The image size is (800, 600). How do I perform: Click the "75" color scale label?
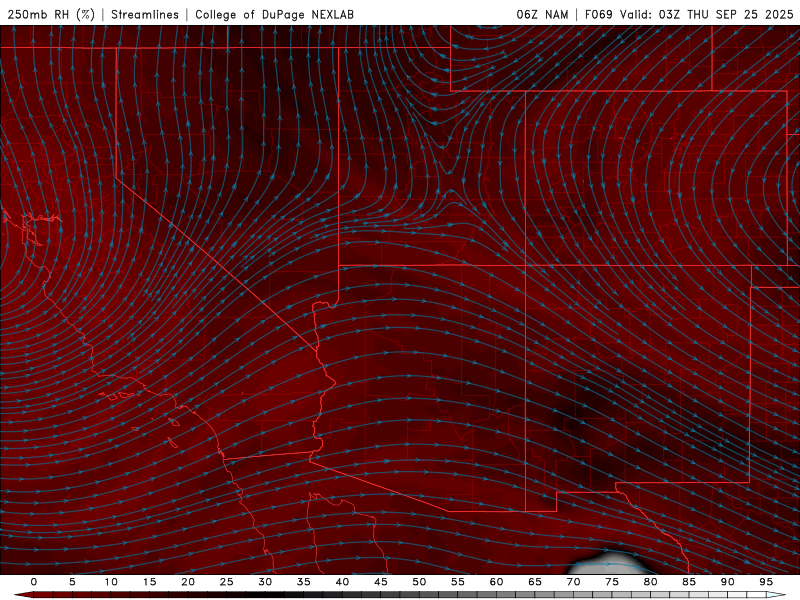tap(611, 582)
